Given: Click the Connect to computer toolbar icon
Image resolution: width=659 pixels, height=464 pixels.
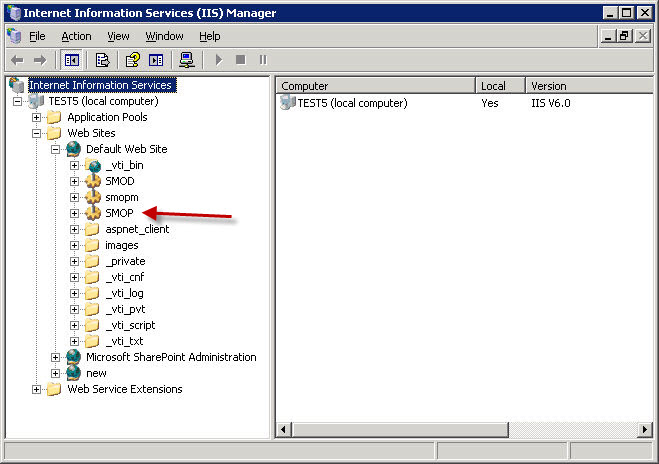Looking at the screenshot, I should [187, 60].
